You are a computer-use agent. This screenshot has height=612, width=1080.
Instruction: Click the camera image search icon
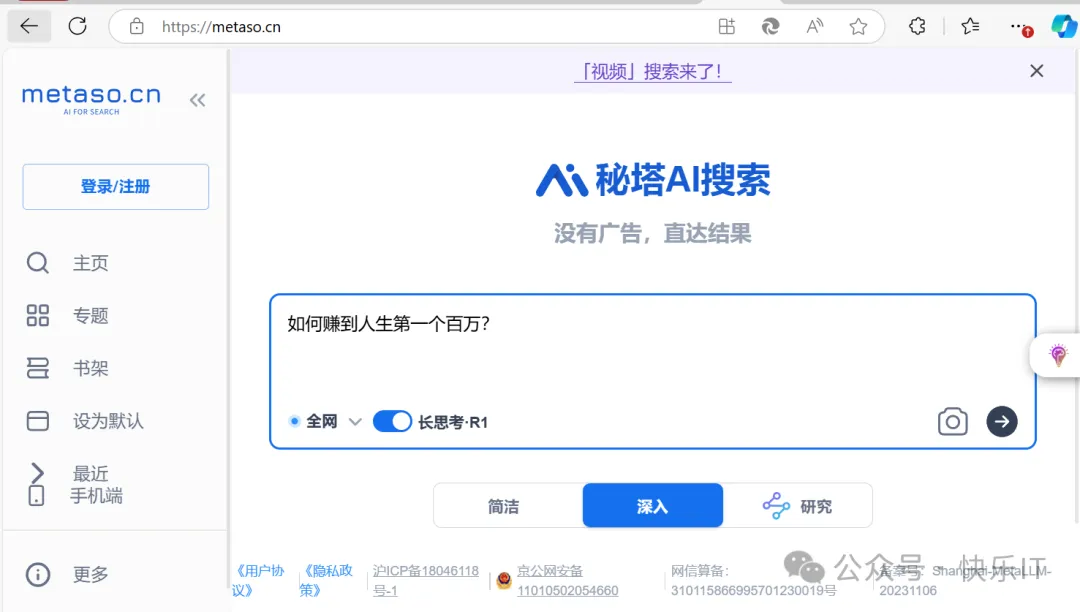coord(952,422)
